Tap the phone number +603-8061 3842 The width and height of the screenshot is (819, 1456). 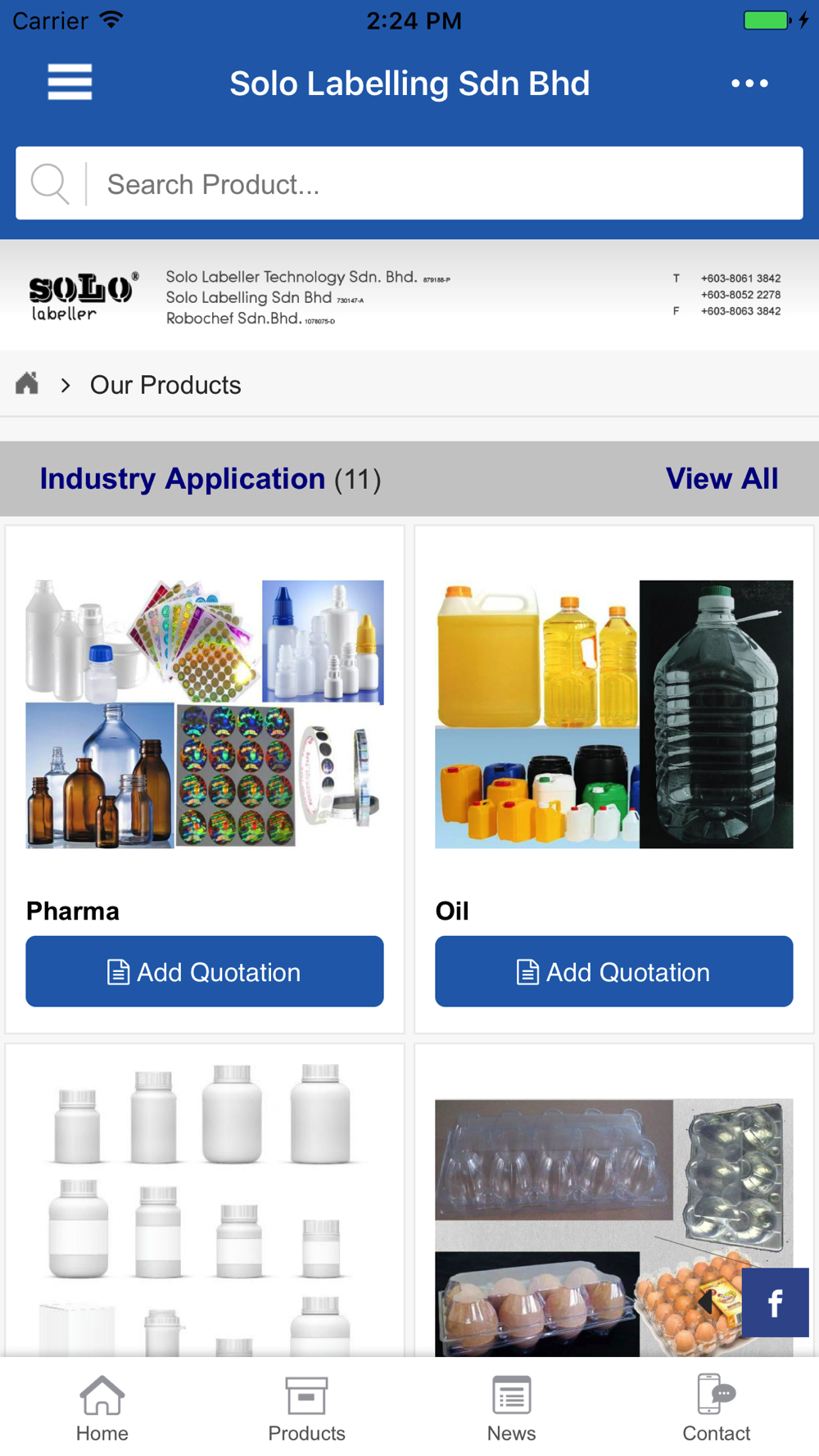pos(740,278)
